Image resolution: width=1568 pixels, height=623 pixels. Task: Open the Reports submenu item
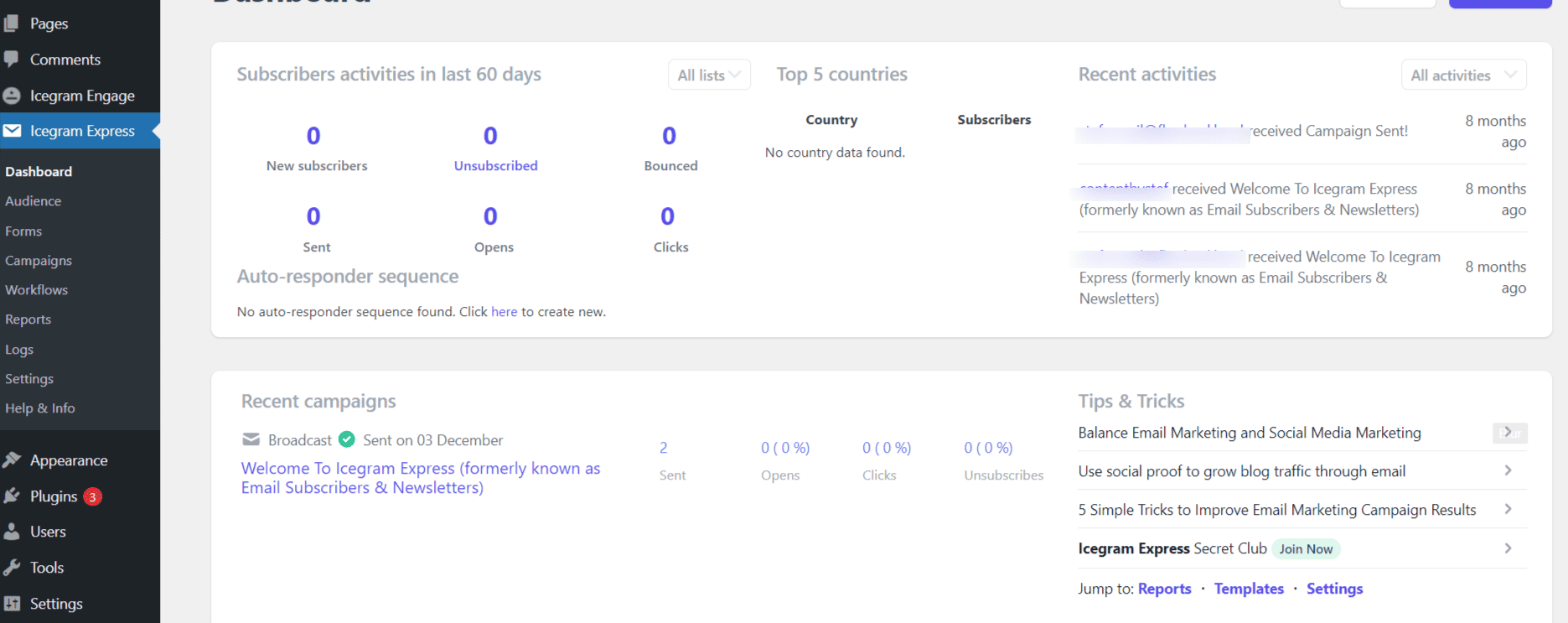(x=28, y=319)
